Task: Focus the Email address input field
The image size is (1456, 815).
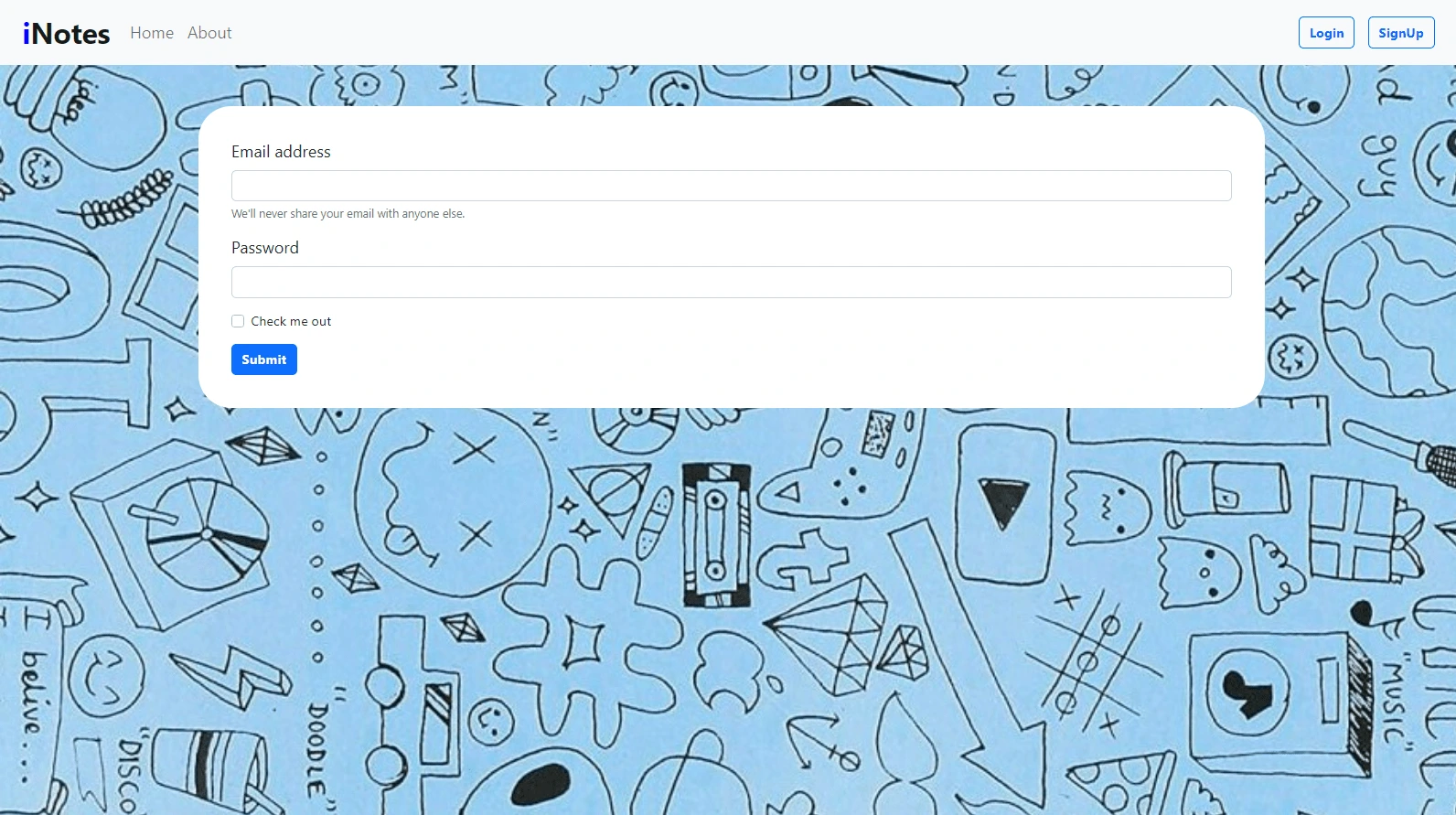Action: (x=732, y=186)
